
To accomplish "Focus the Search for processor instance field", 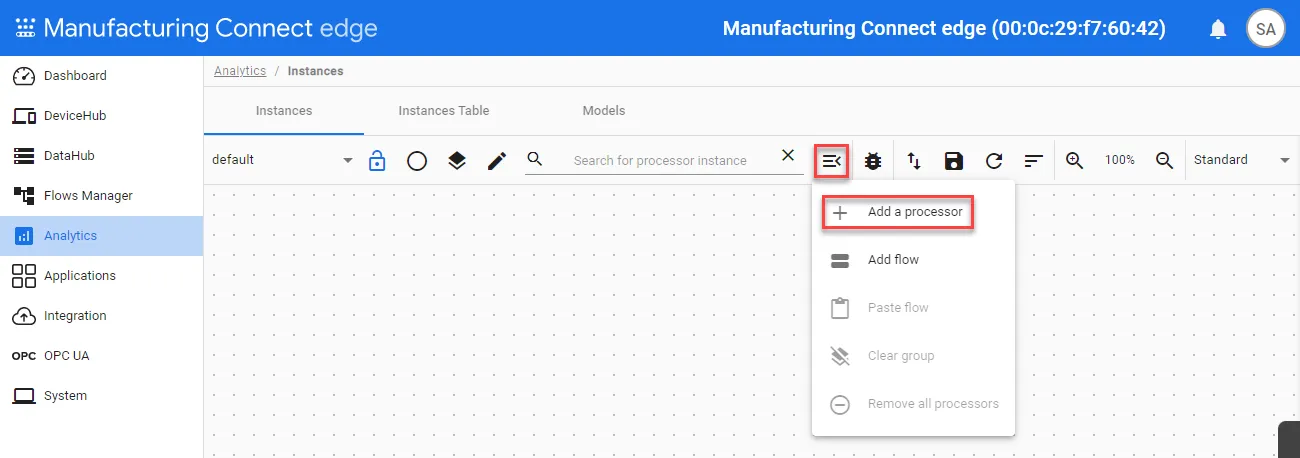I will (662, 160).
